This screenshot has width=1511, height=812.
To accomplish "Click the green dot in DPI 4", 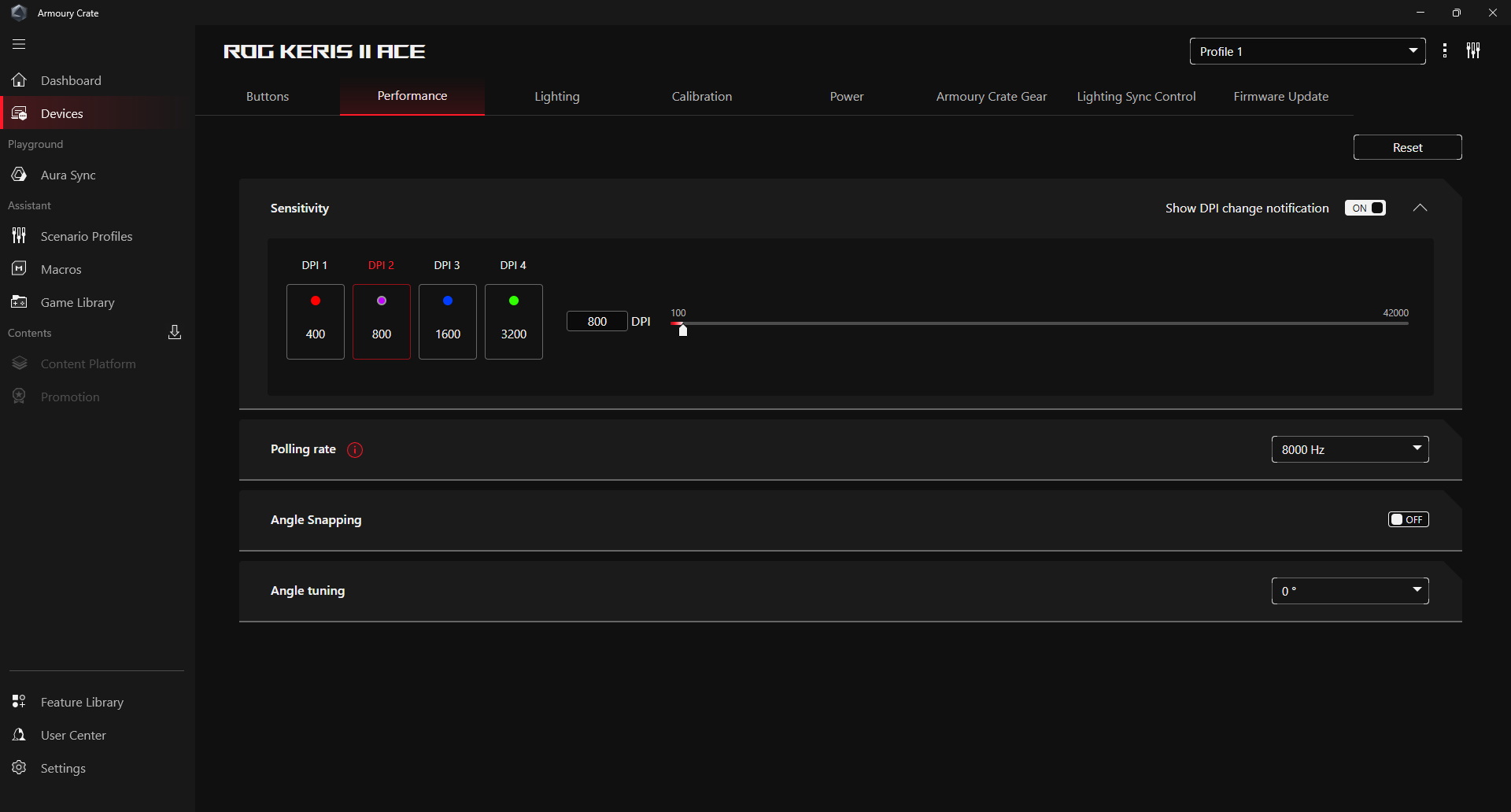I will [x=514, y=301].
